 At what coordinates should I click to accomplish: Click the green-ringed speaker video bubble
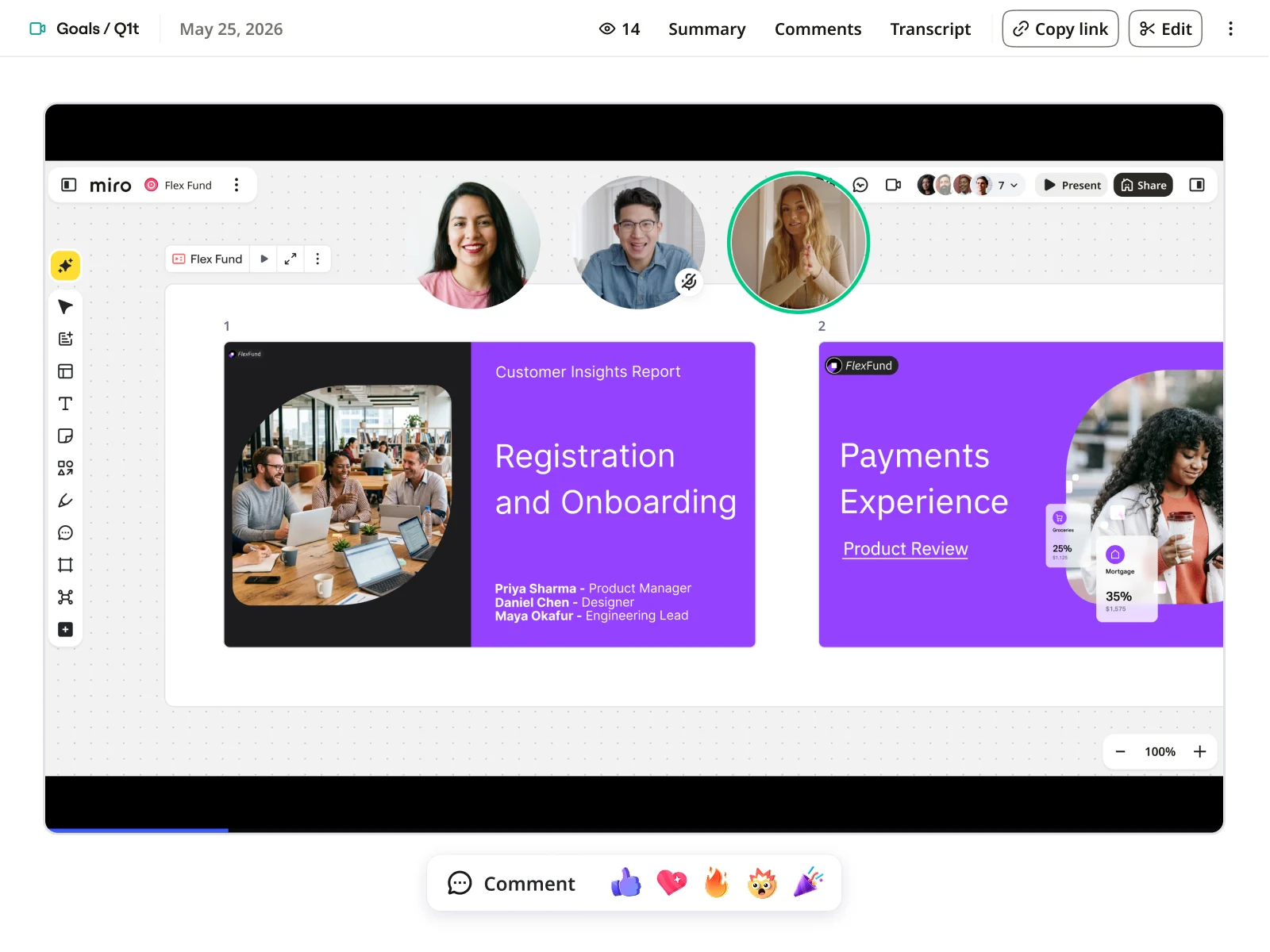(x=799, y=243)
